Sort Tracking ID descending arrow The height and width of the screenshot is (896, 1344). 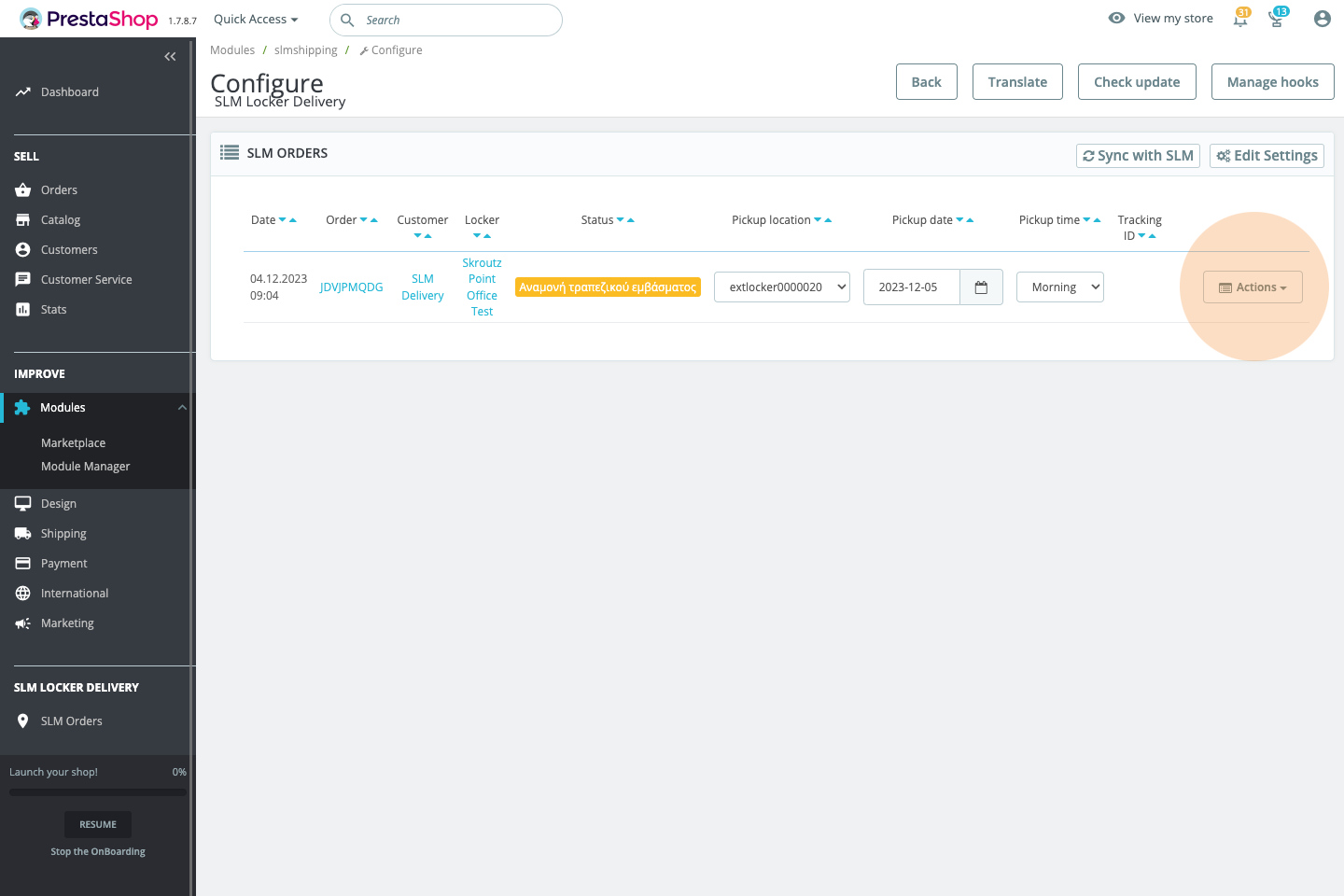pos(1142,236)
